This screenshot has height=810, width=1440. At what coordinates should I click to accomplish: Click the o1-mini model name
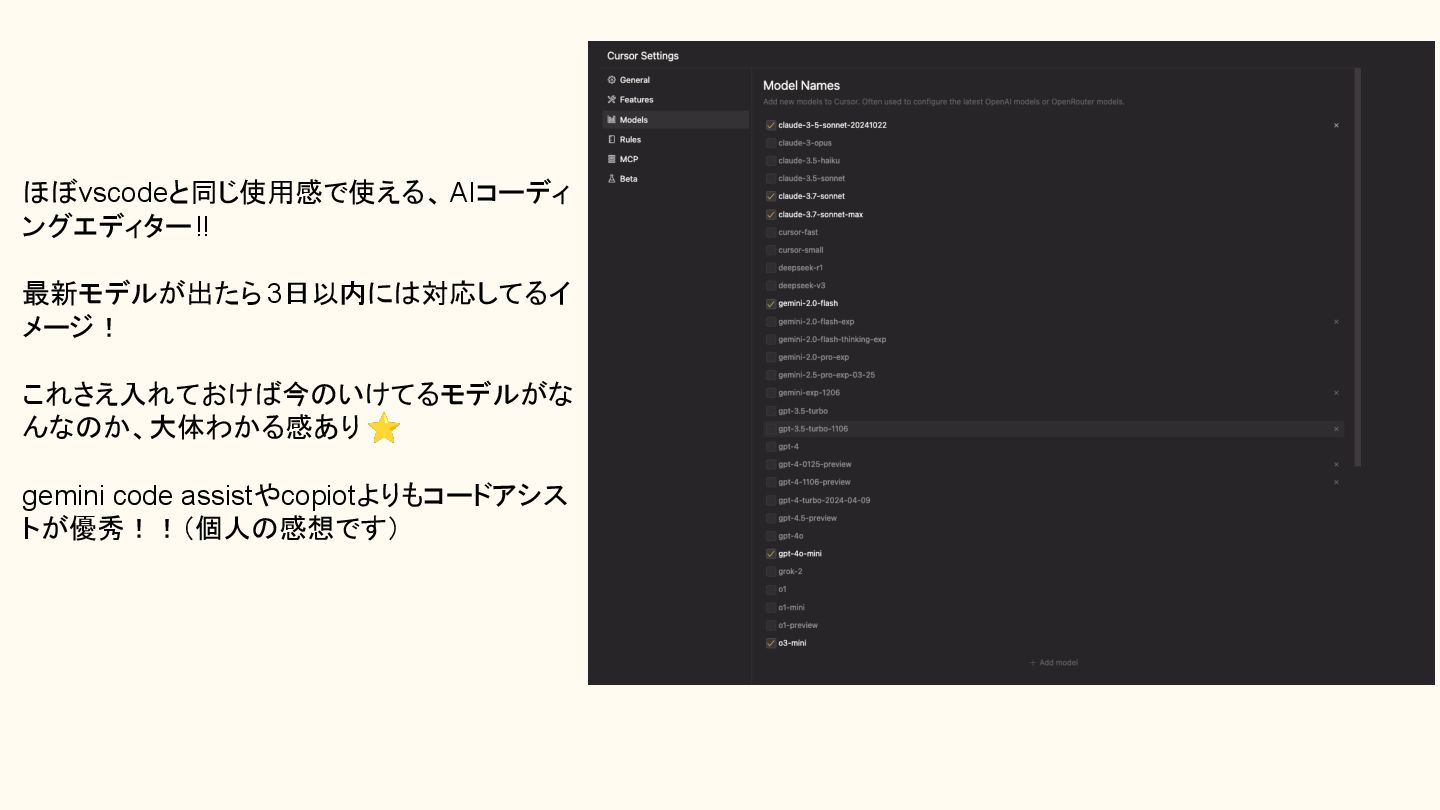click(x=791, y=608)
